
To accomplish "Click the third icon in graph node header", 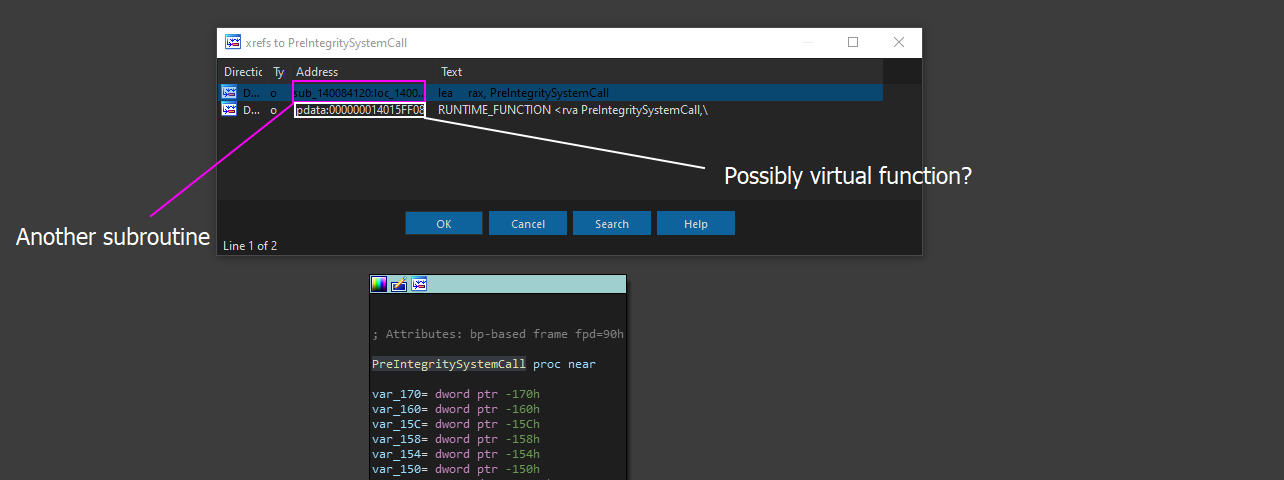I will pyautogui.click(x=419, y=284).
